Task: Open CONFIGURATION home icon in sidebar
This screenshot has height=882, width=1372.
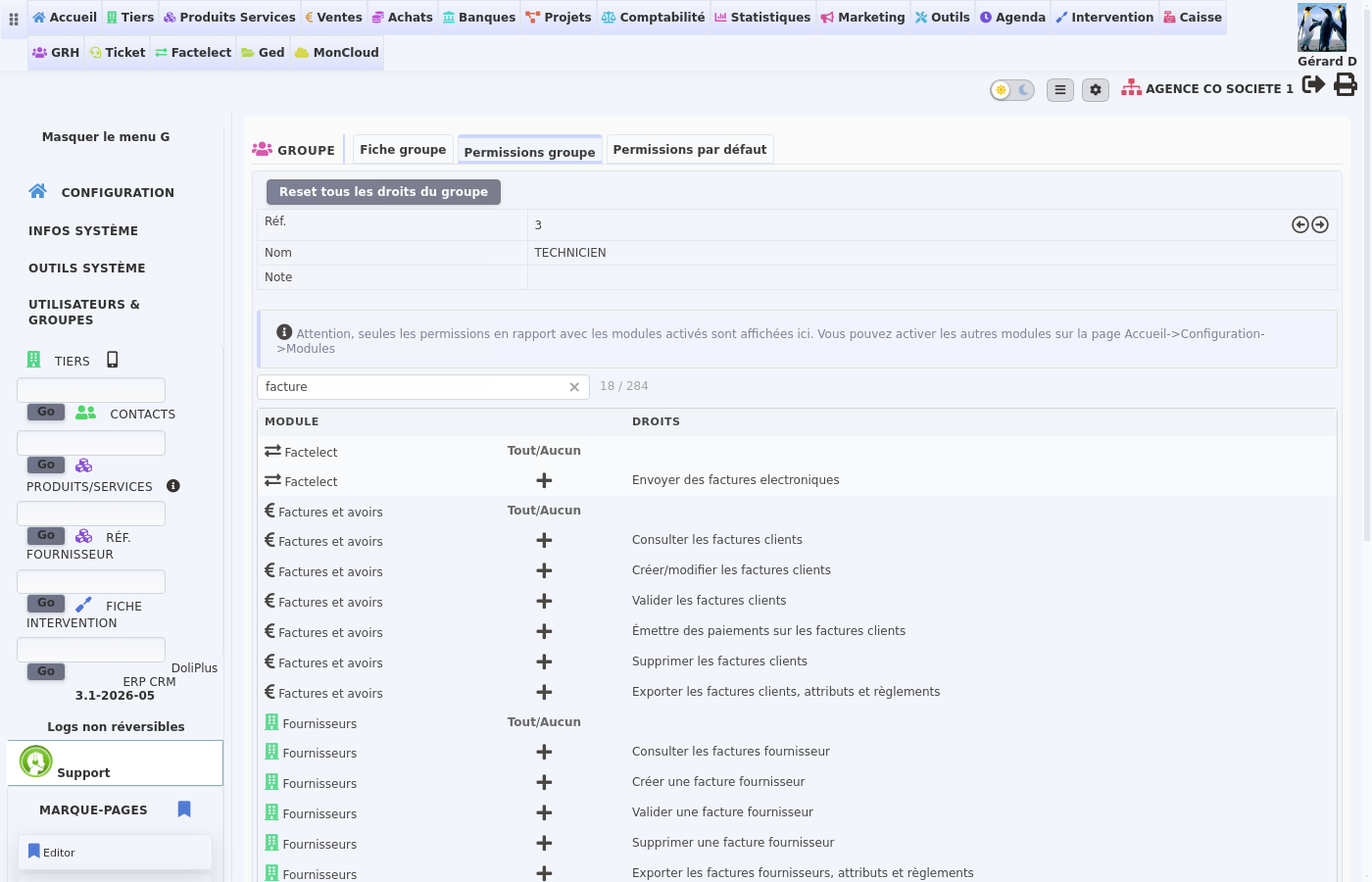Action: click(37, 191)
